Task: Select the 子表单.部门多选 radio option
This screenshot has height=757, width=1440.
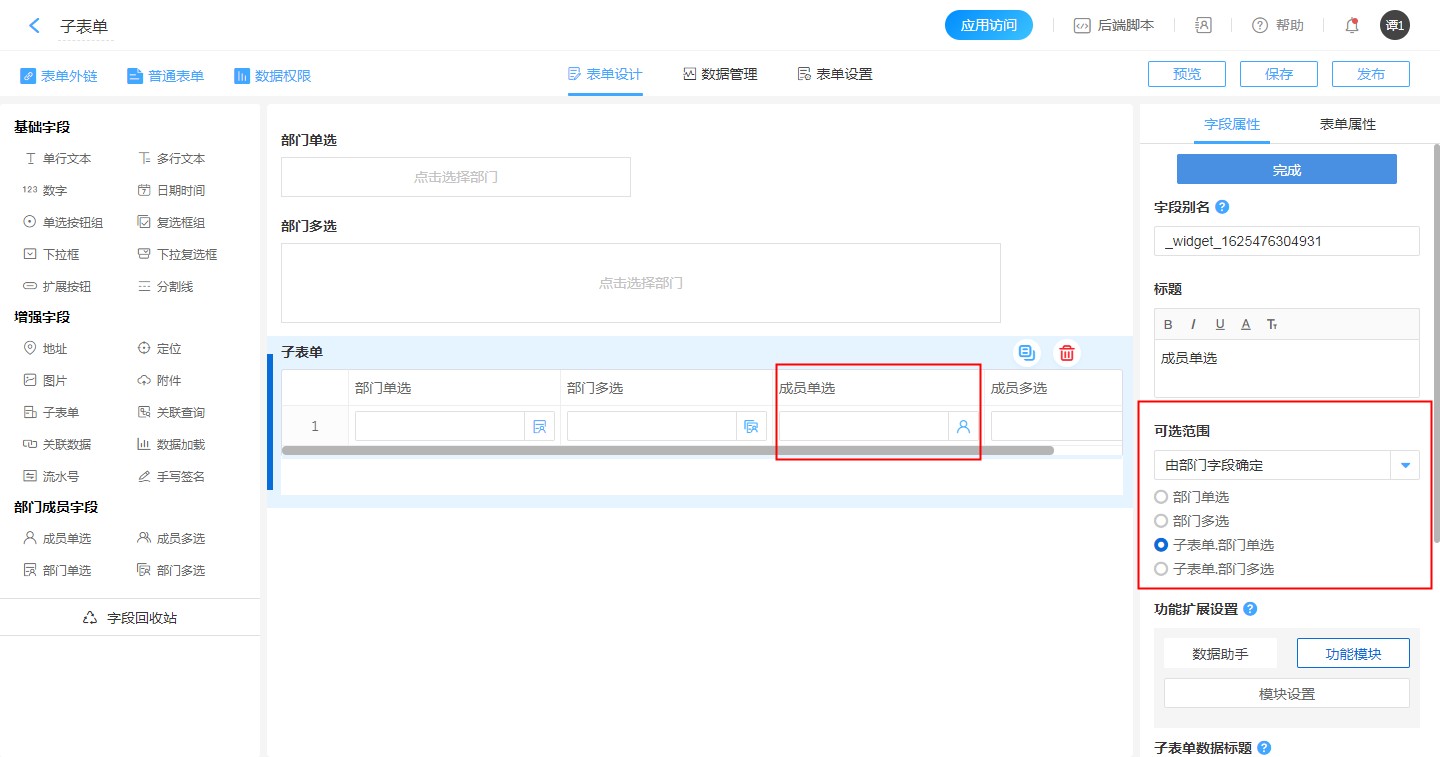Action: click(1161, 569)
